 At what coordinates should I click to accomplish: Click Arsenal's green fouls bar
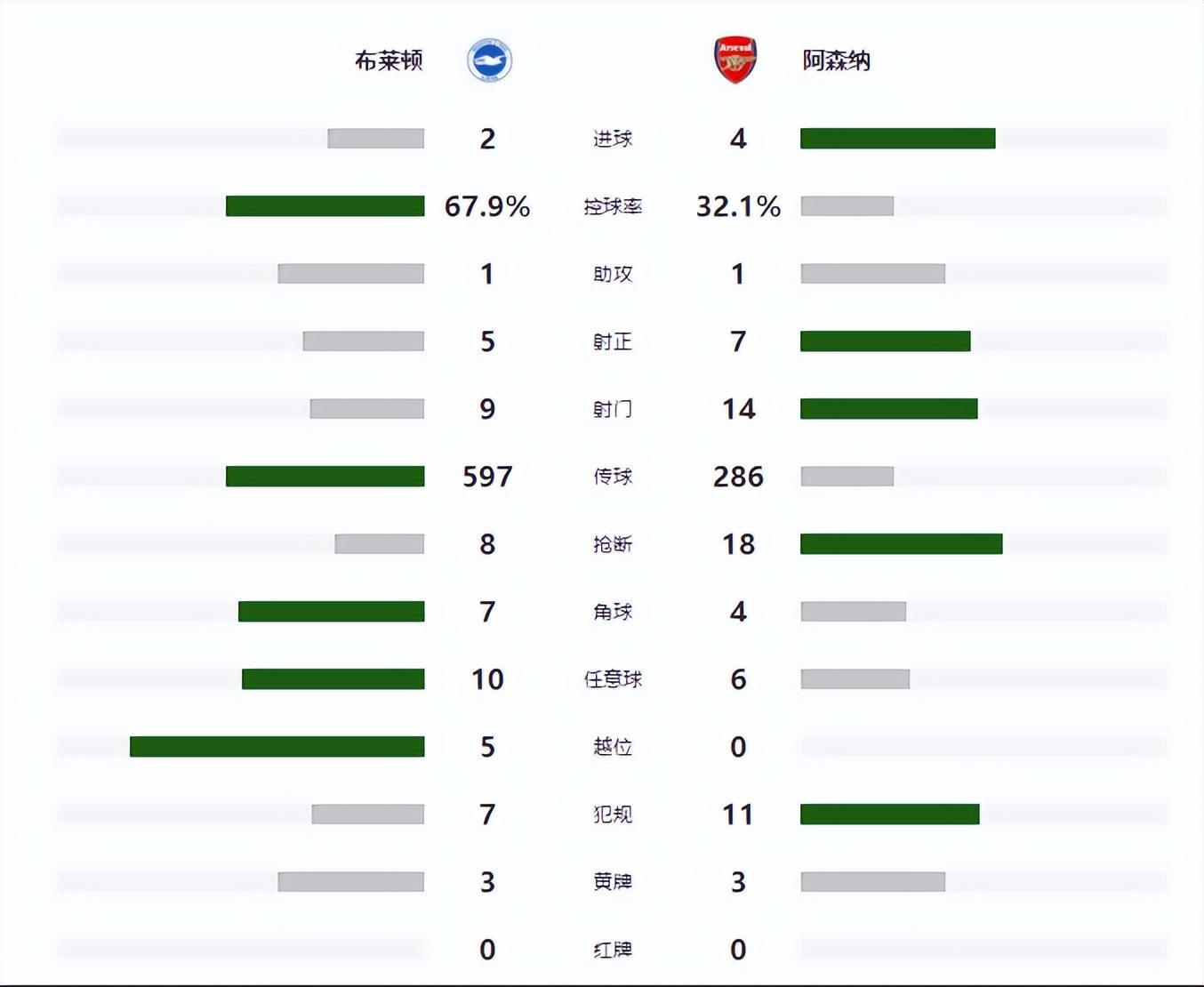(889, 814)
